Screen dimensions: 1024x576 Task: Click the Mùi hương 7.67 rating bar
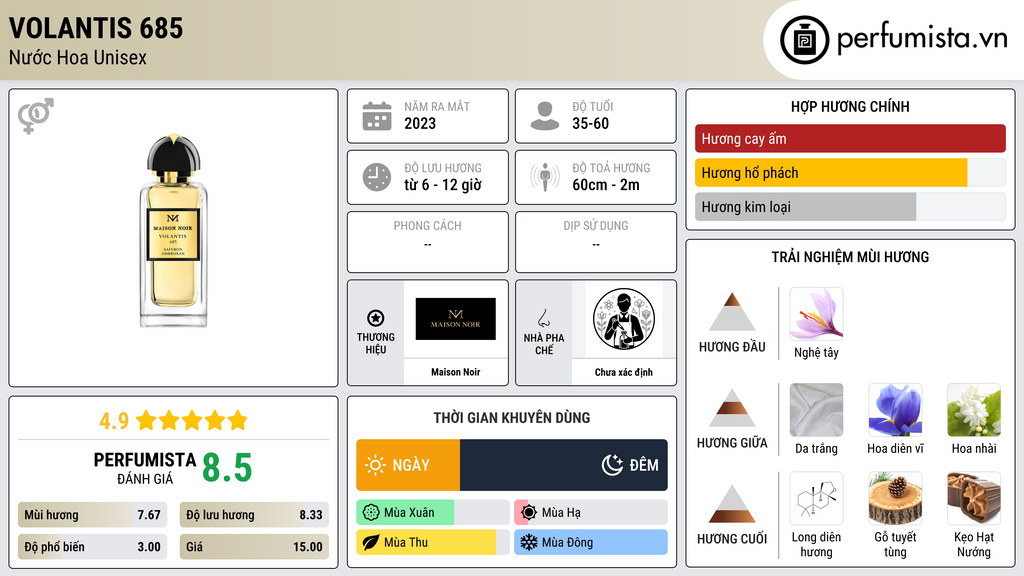point(93,515)
